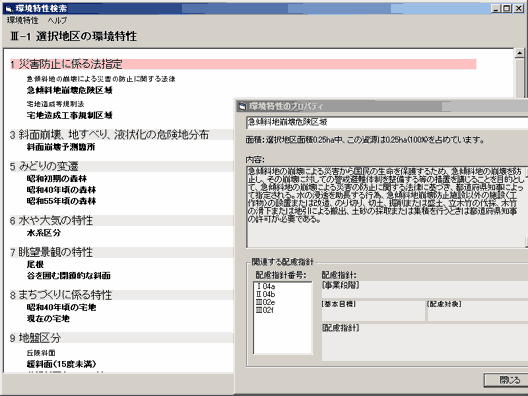Click heading 1 災害防止に係る法指定
Screen dimensions: 528x396
[243, 64]
